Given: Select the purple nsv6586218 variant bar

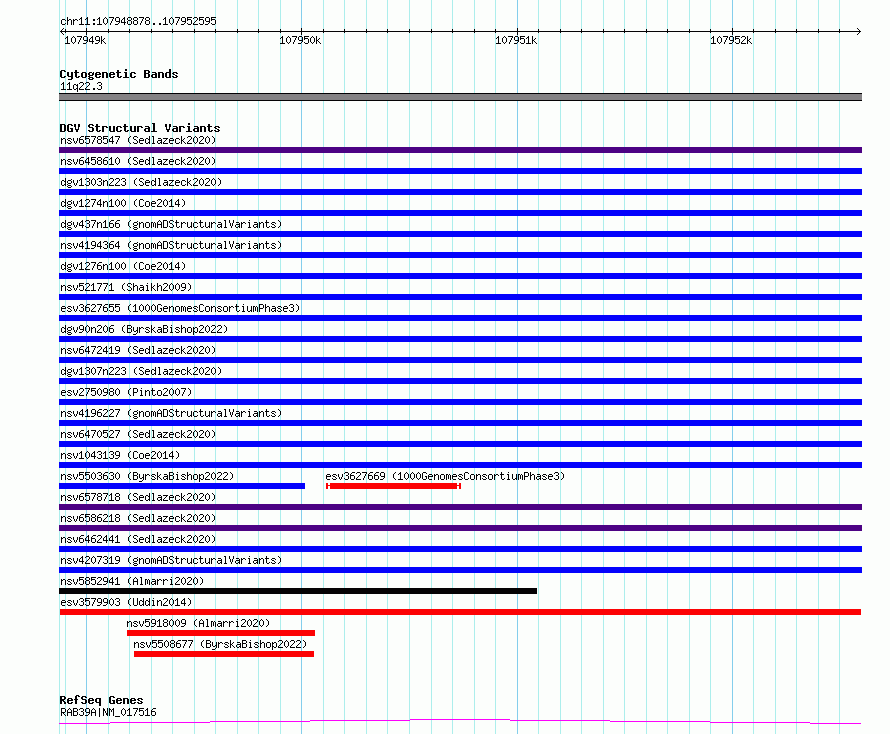Looking at the screenshot, I should click(460, 528).
